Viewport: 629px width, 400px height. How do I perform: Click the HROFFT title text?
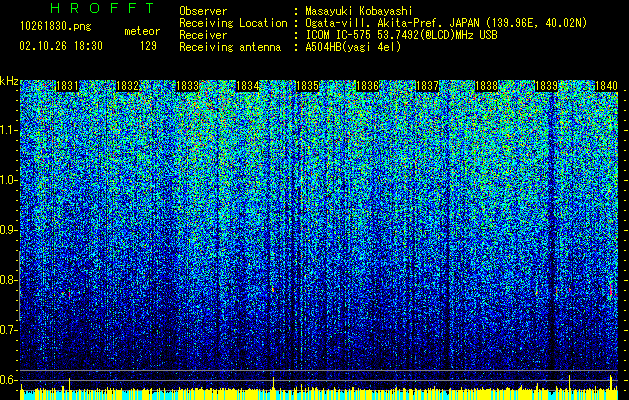coord(102,8)
